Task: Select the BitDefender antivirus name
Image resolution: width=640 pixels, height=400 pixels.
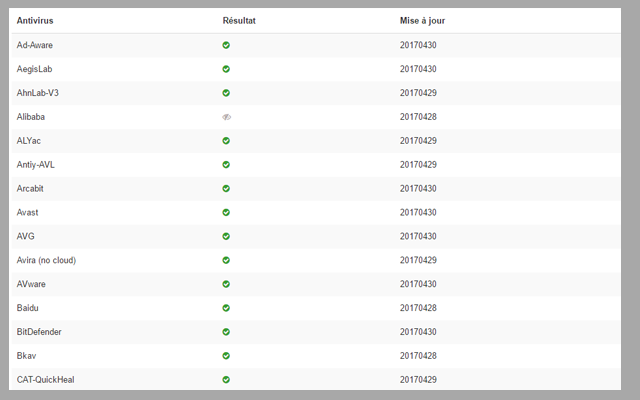Action: pos(39,332)
